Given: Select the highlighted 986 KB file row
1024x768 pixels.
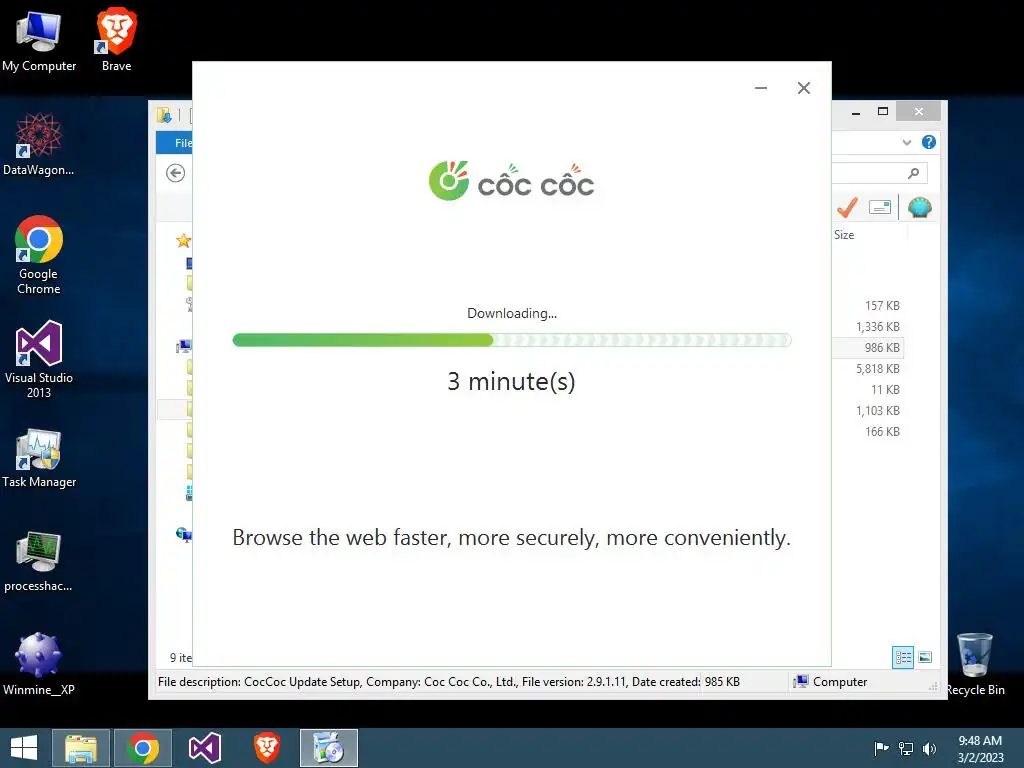Looking at the screenshot, I should 868,347.
